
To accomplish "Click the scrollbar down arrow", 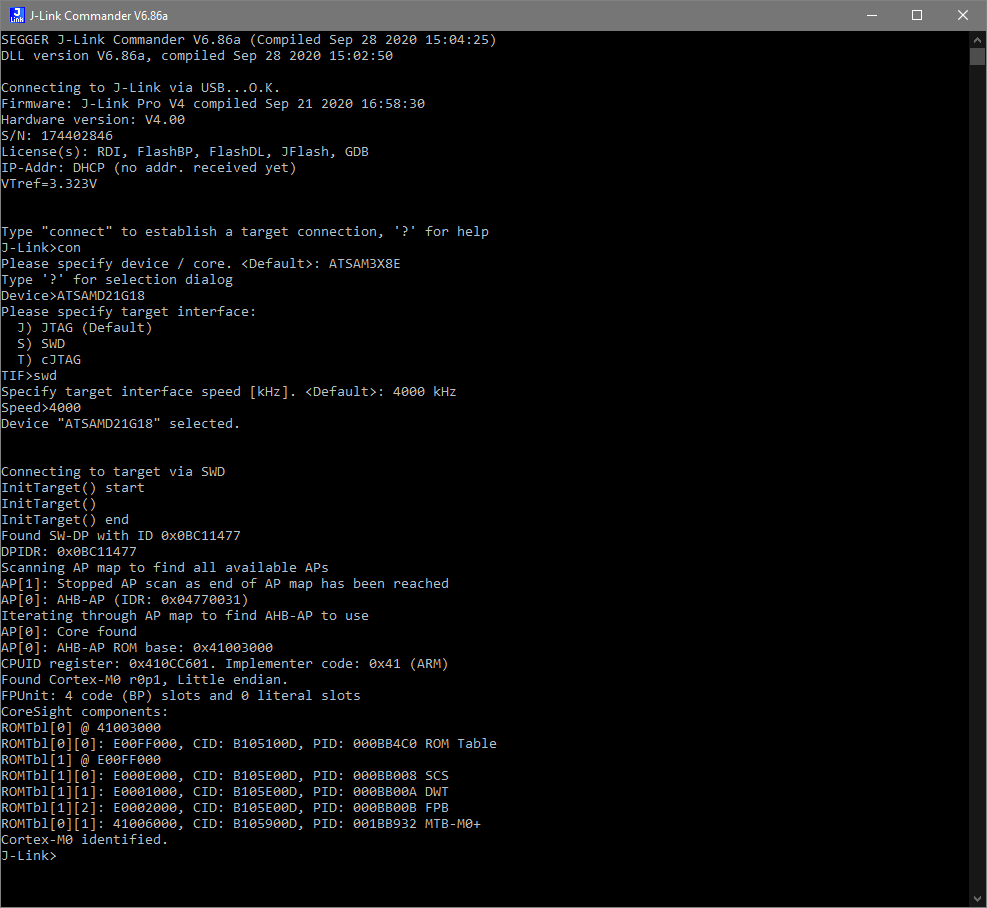I will pos(977,899).
